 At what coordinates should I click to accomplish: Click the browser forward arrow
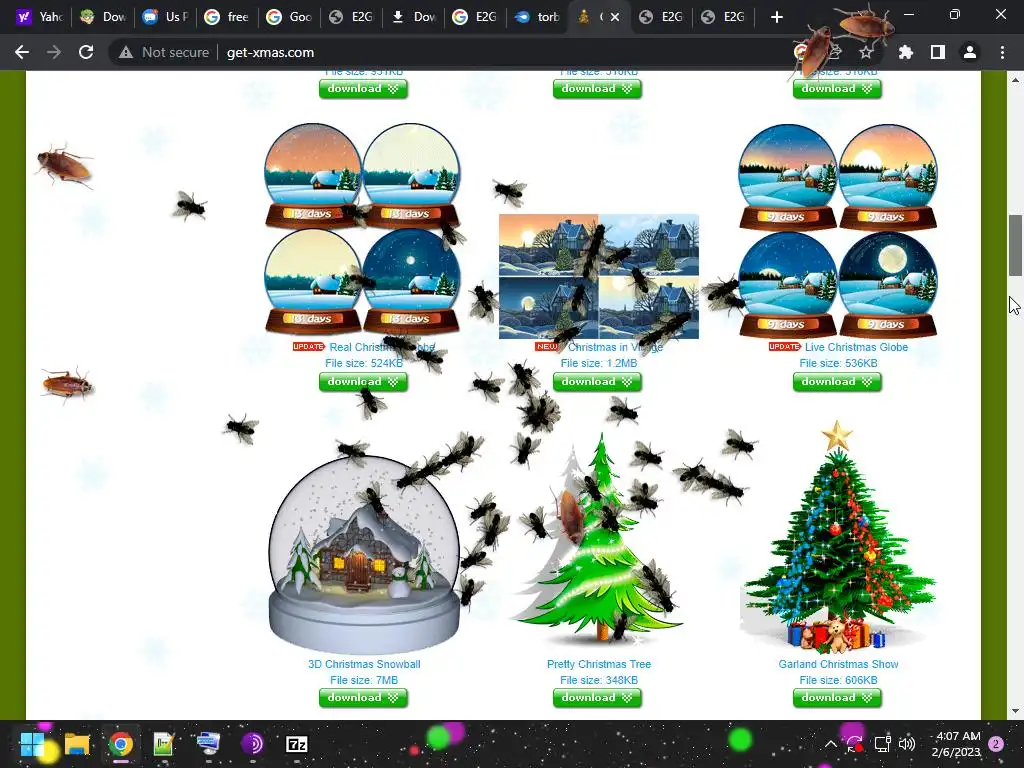pos(54,52)
